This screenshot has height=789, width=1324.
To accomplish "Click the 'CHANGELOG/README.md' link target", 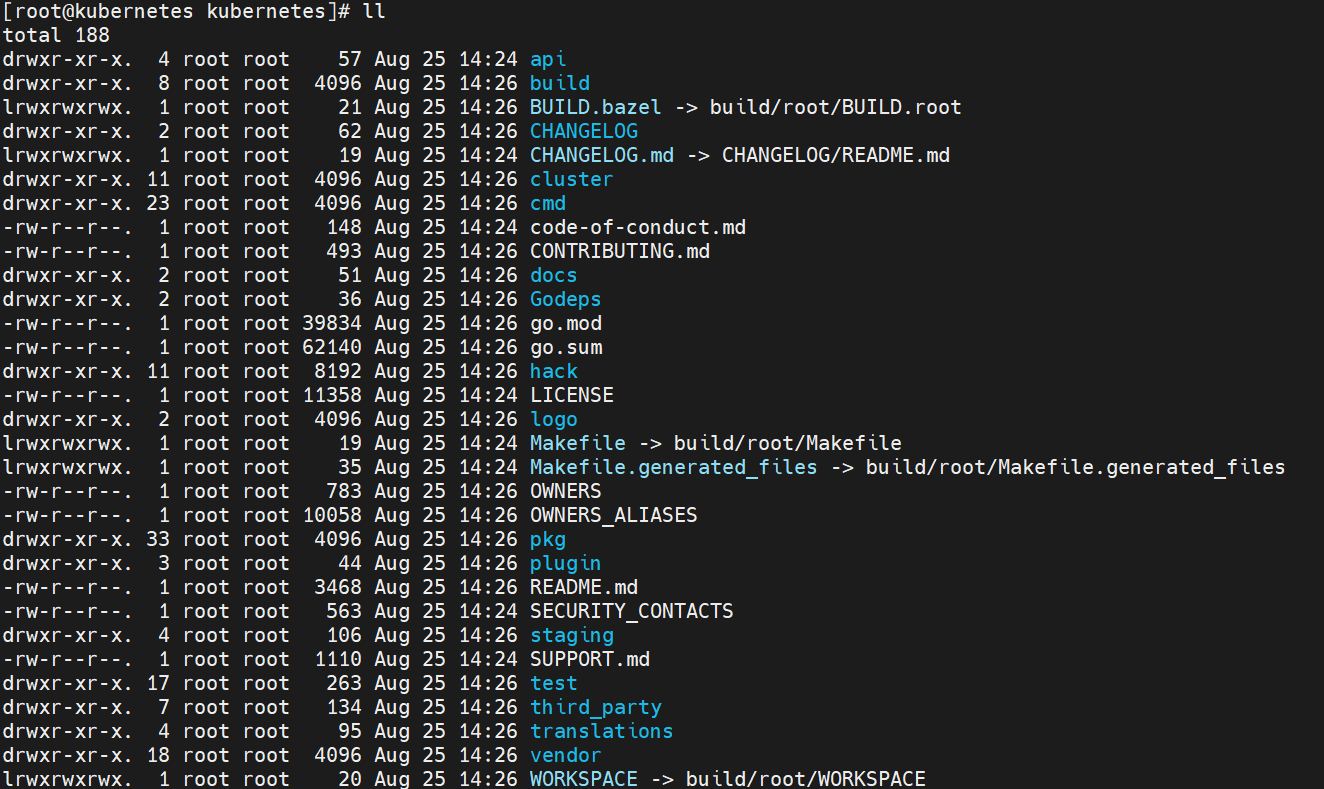I will [836, 155].
